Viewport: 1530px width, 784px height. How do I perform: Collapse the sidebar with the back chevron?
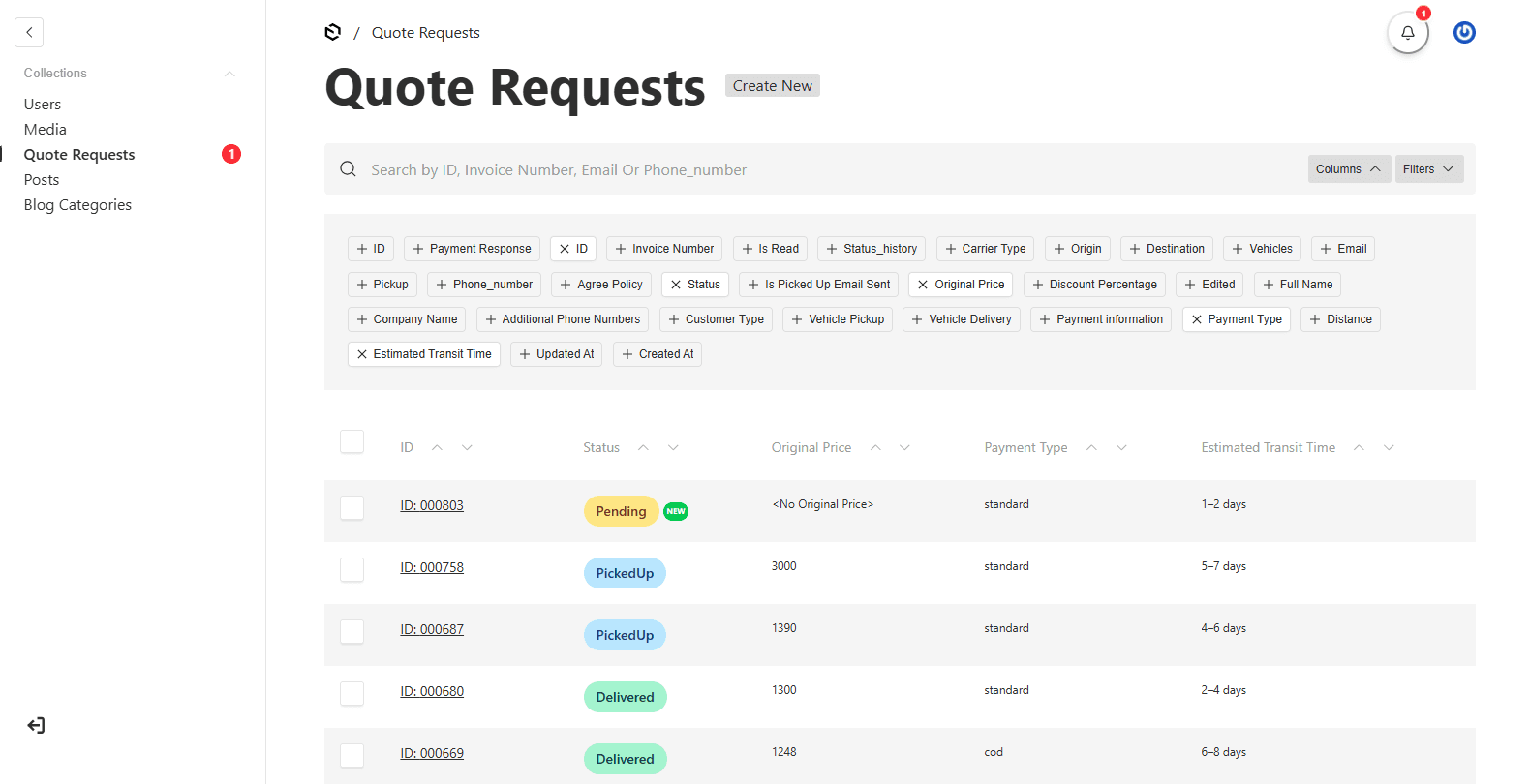pyautogui.click(x=29, y=32)
